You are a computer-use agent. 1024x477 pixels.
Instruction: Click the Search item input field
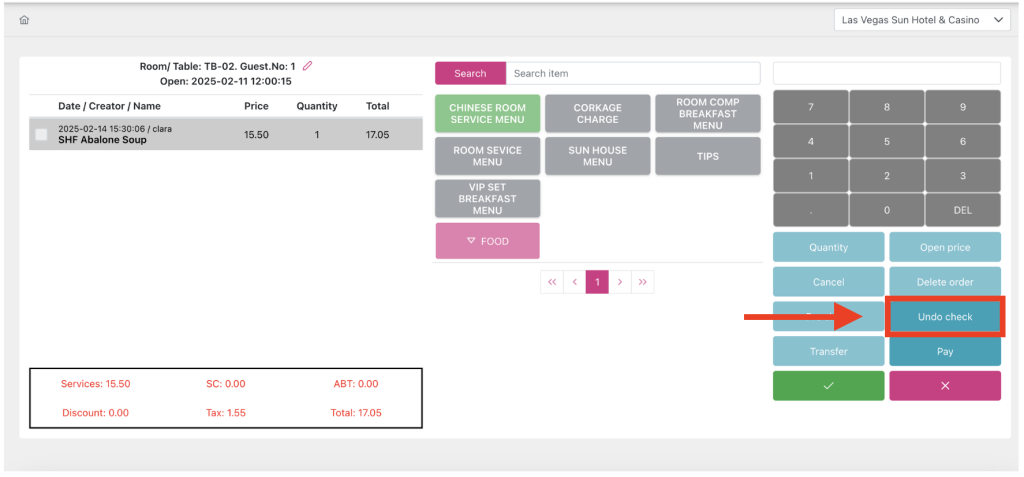(632, 73)
